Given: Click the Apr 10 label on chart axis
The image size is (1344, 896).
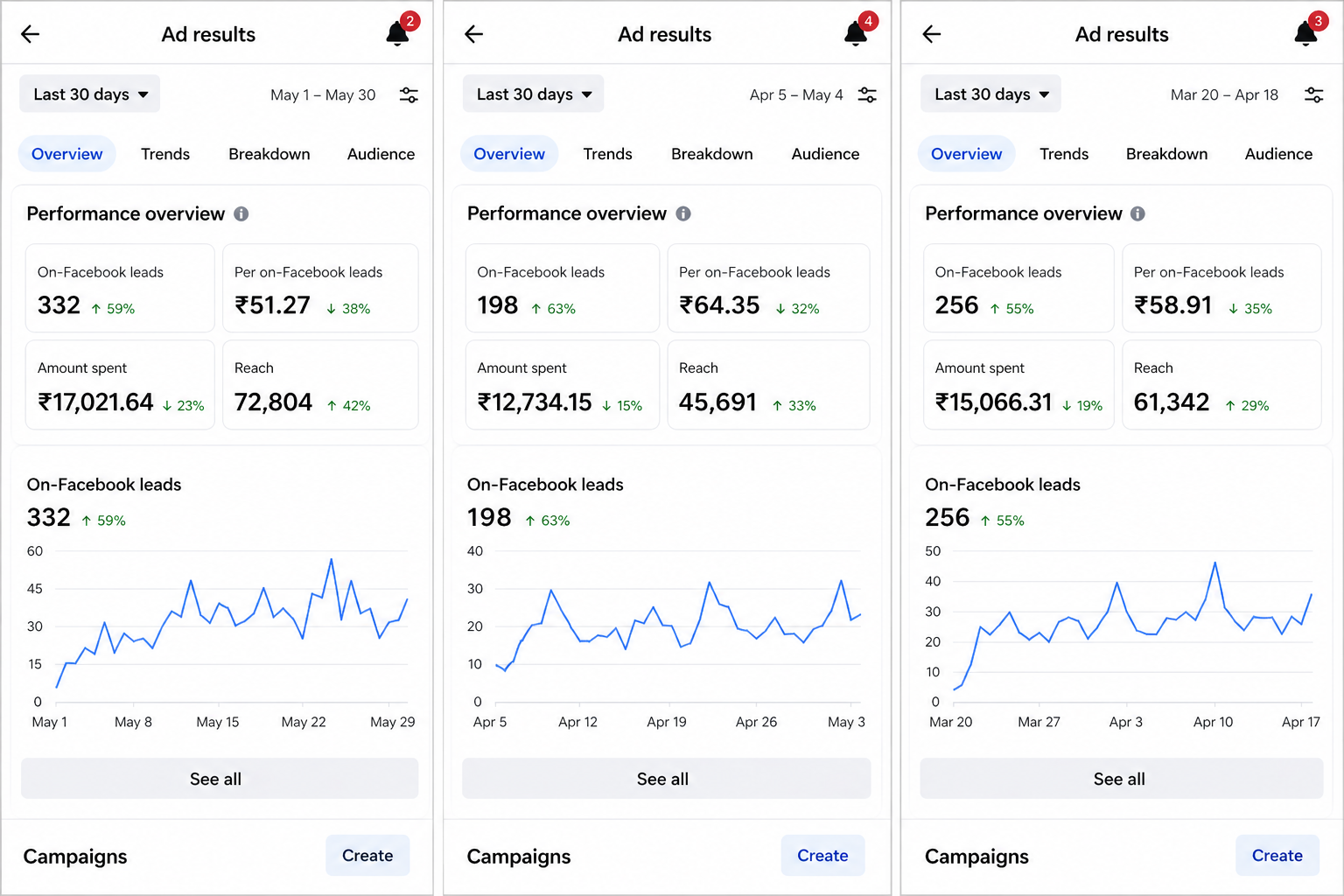Looking at the screenshot, I should pyautogui.click(x=1213, y=722).
